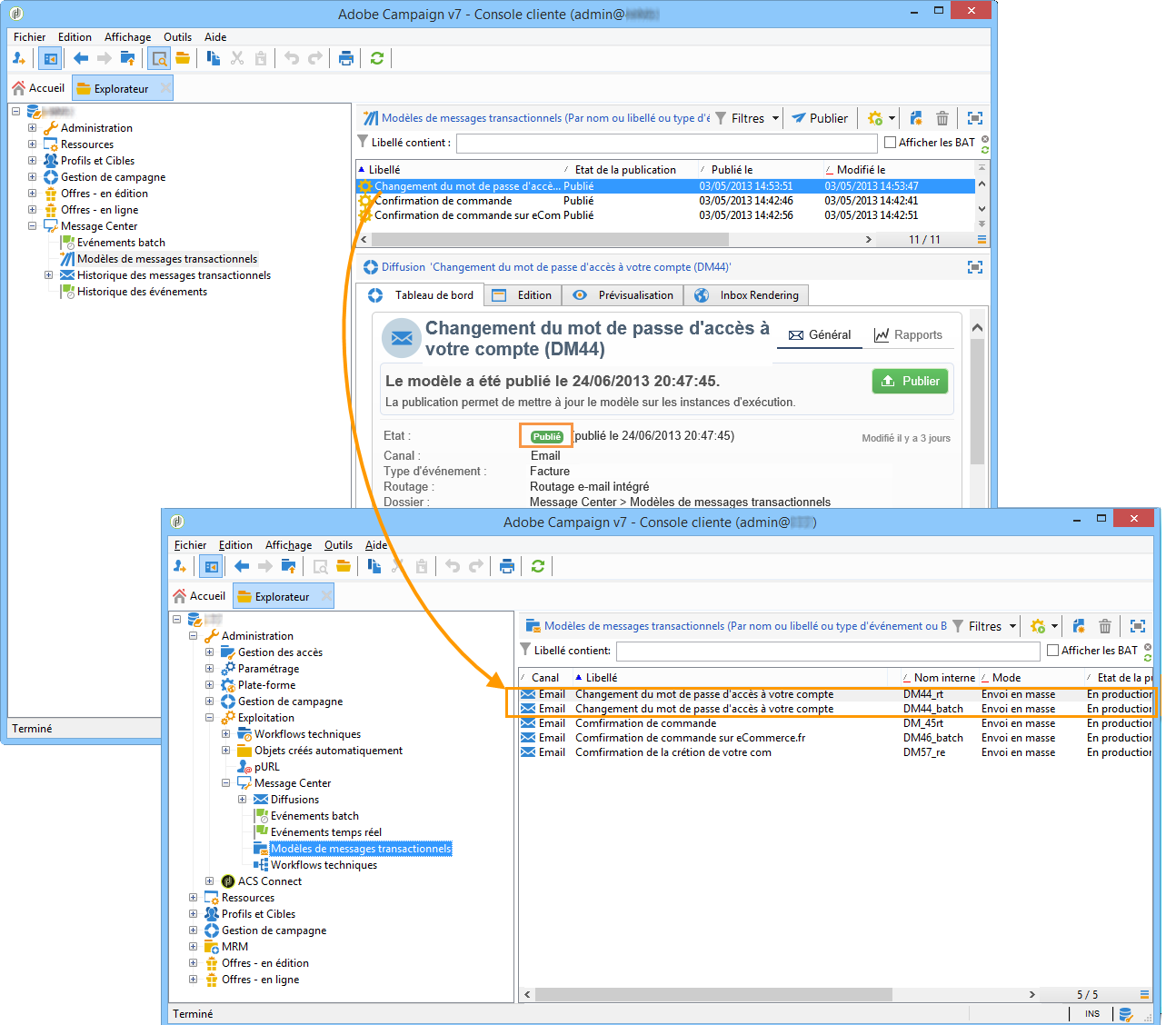Expand the ACS Connect node in front window tree

pyautogui.click(x=210, y=881)
